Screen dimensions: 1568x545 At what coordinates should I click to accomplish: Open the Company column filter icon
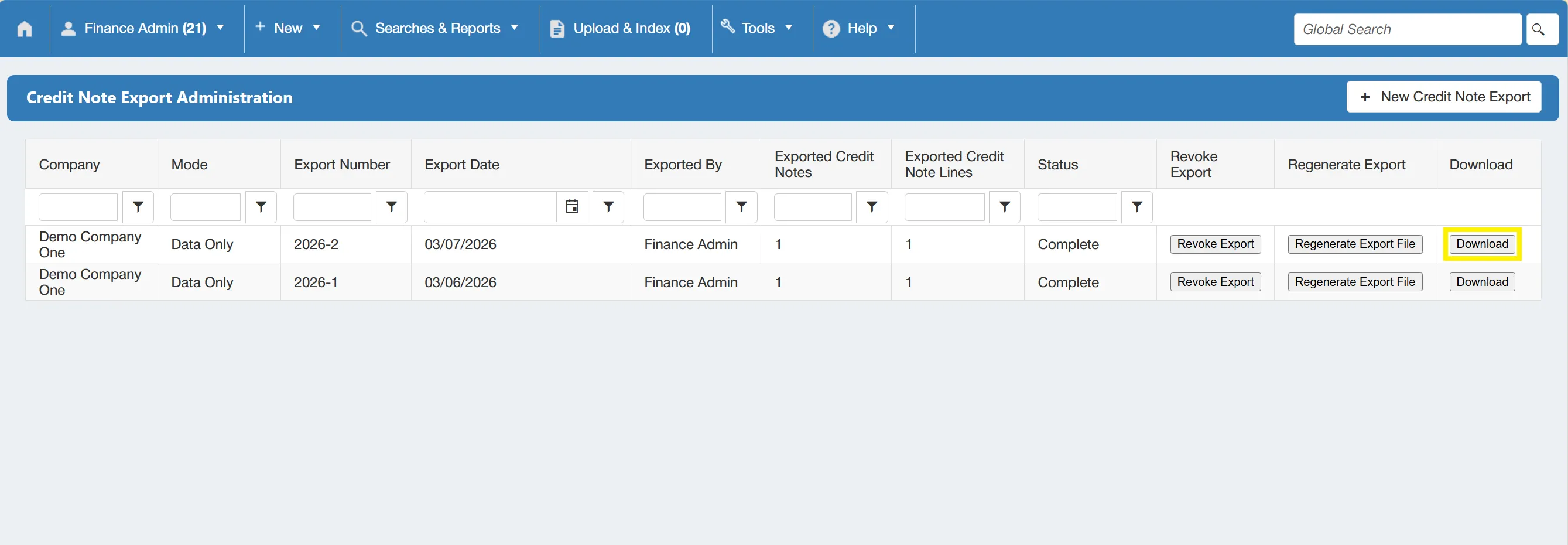pos(138,207)
